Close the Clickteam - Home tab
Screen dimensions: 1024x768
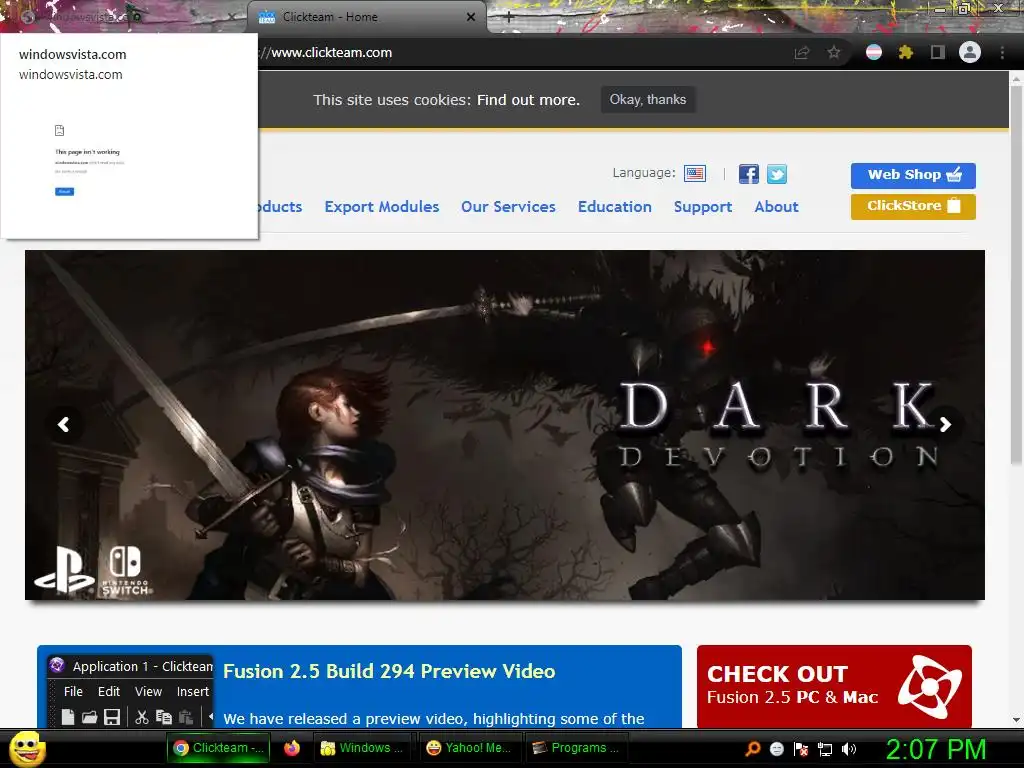tap(471, 17)
